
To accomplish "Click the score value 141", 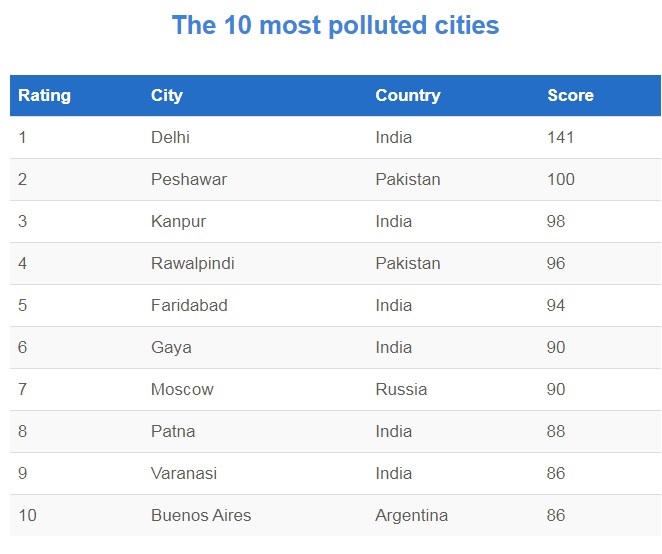I will [561, 138].
